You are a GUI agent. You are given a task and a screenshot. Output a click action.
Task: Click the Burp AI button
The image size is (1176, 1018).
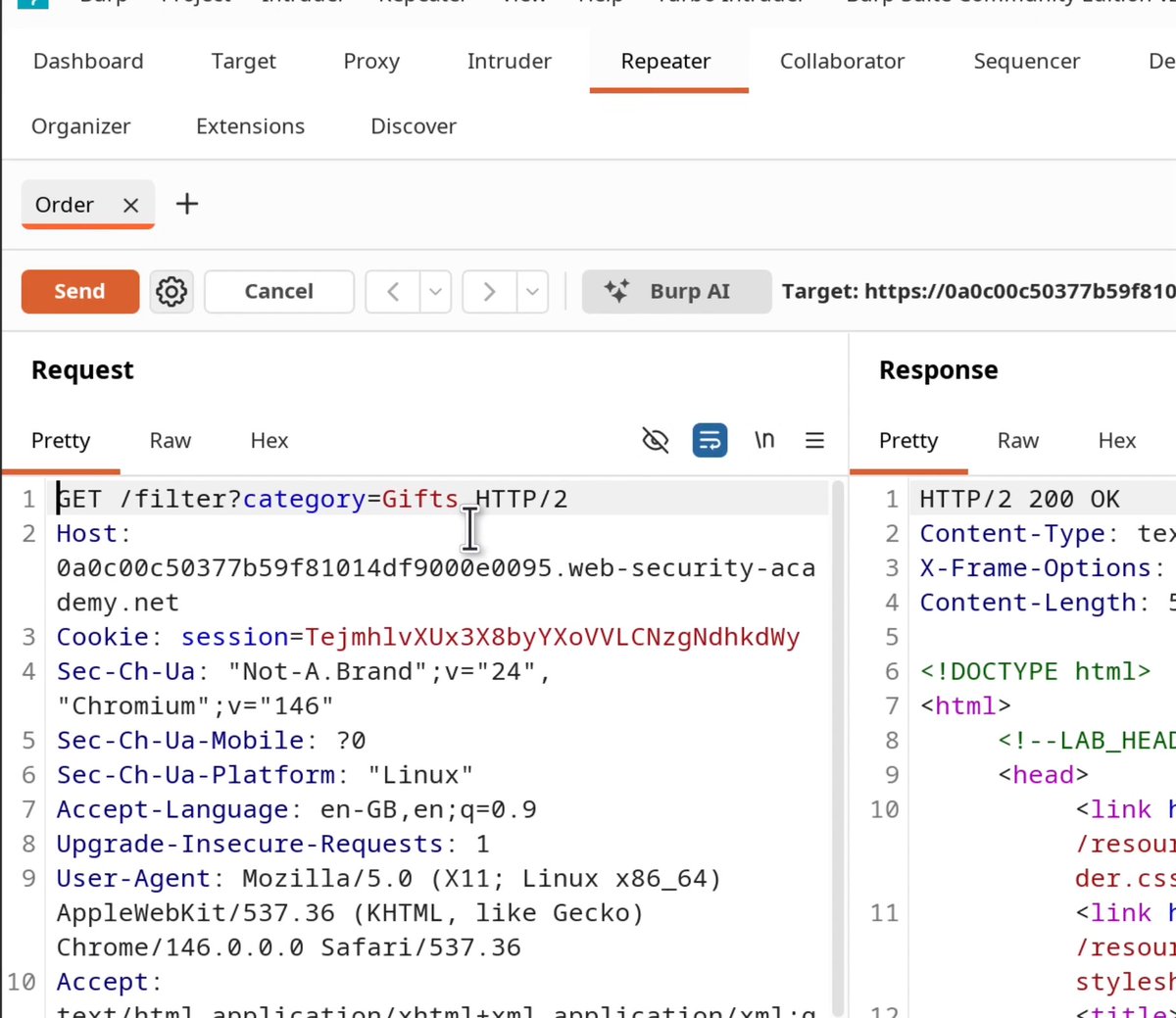pos(676,291)
